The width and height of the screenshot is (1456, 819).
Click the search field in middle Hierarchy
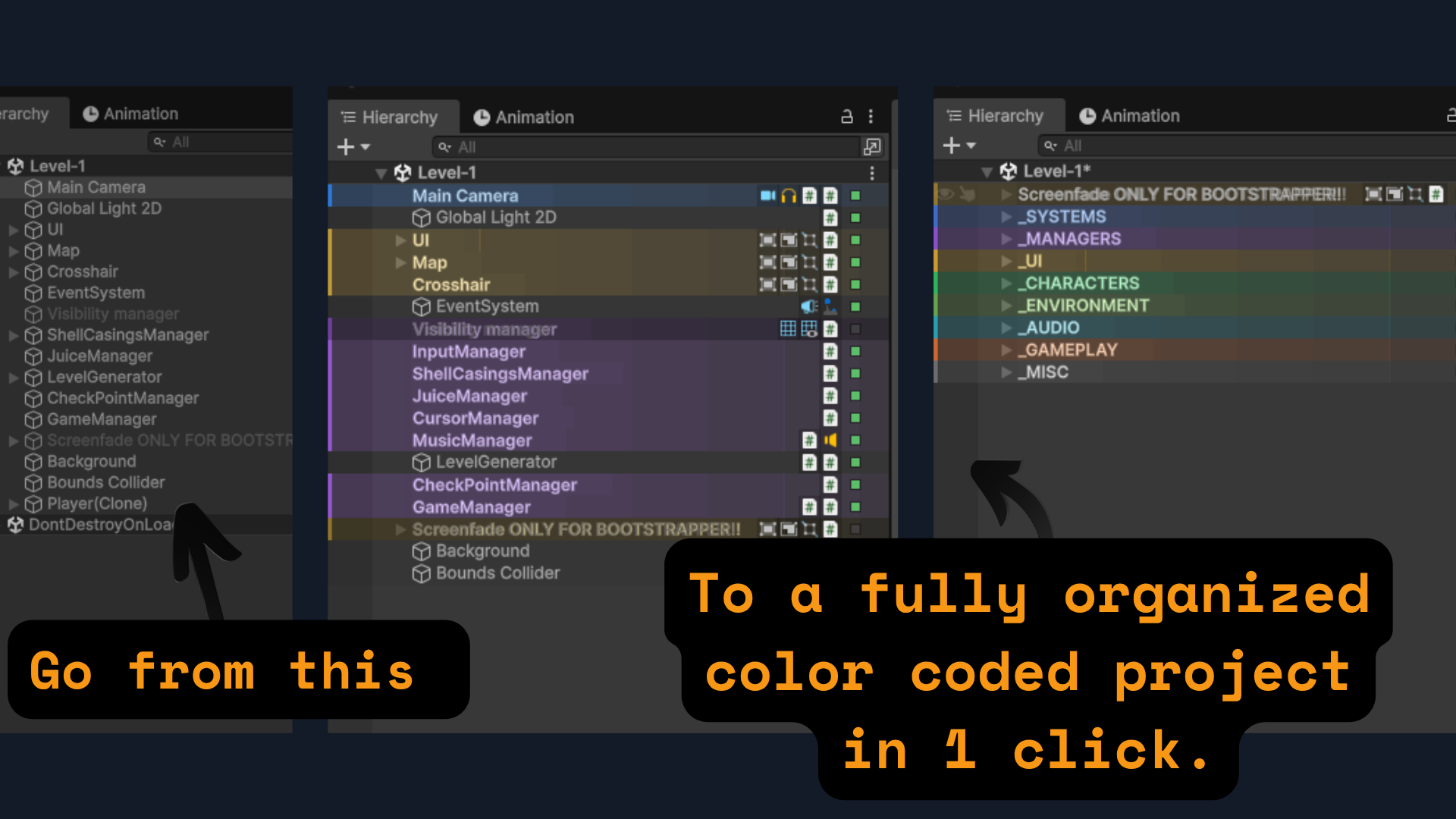tap(645, 146)
